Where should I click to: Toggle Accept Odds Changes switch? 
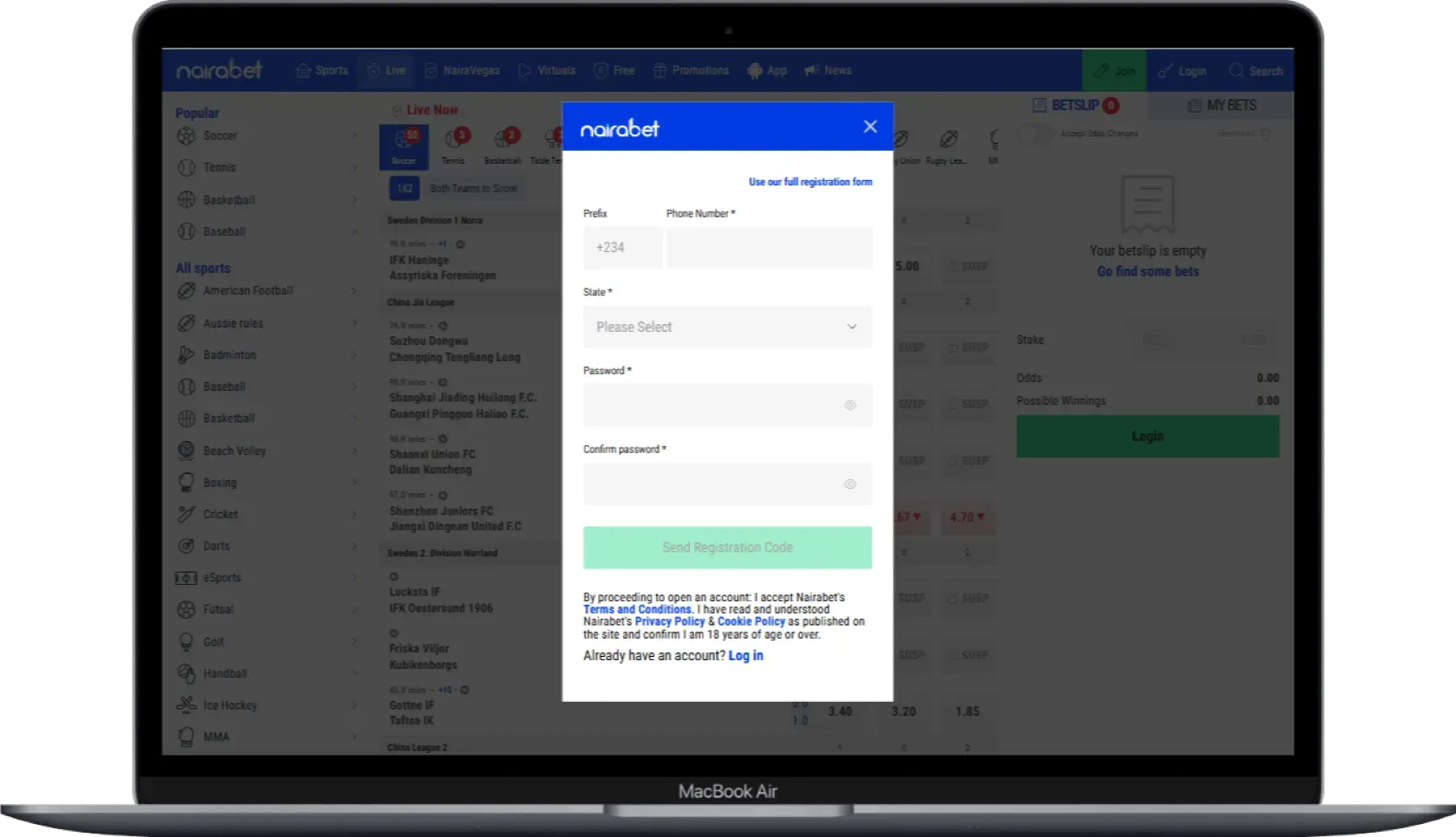pos(1036,133)
